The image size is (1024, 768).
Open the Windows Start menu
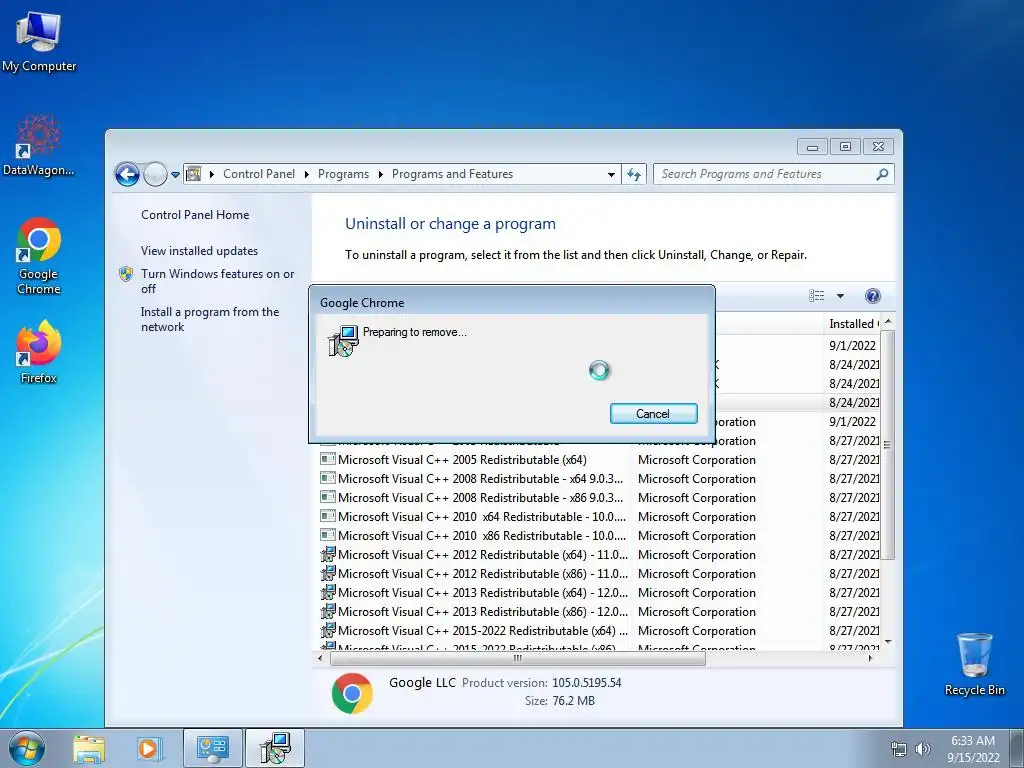point(27,748)
